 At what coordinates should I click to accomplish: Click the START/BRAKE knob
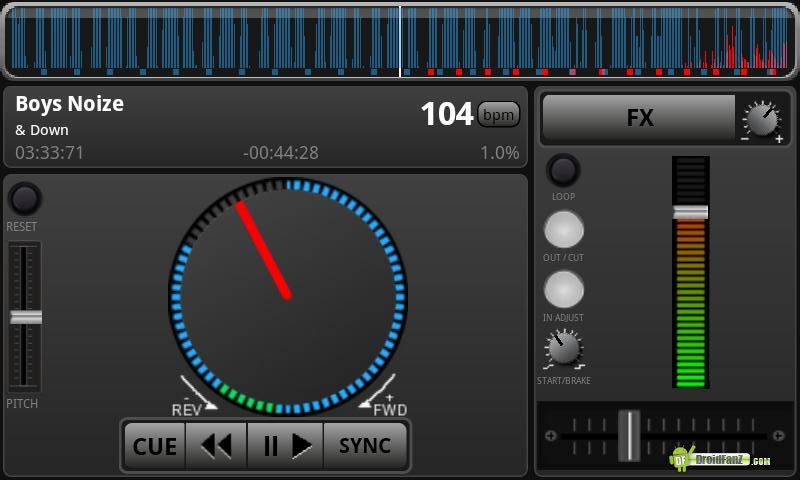point(564,349)
